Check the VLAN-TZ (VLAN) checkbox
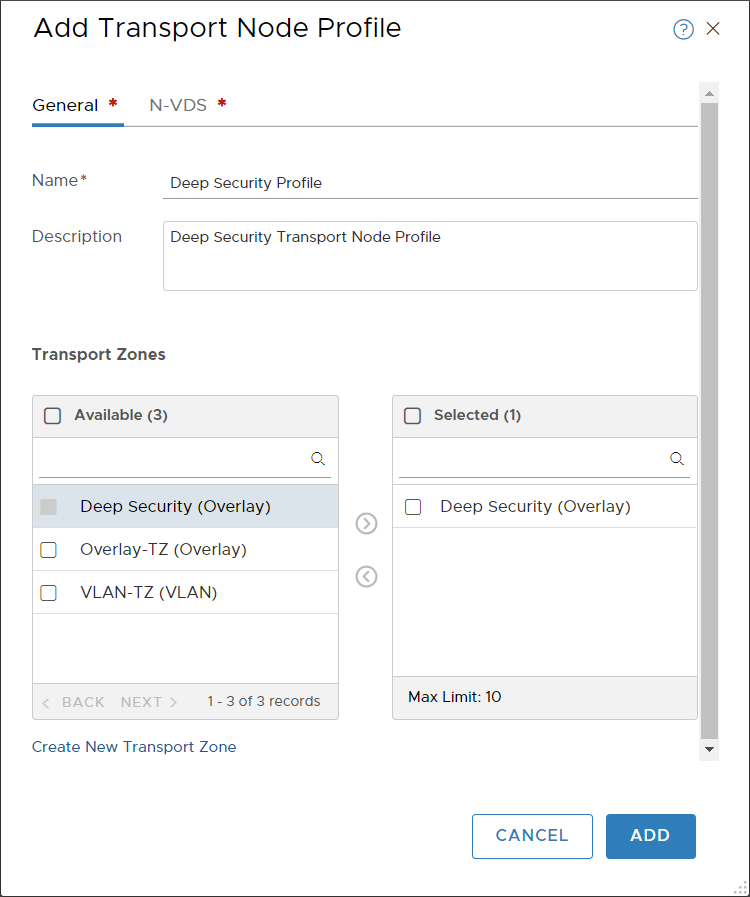This screenshot has width=750, height=897. tap(48, 593)
